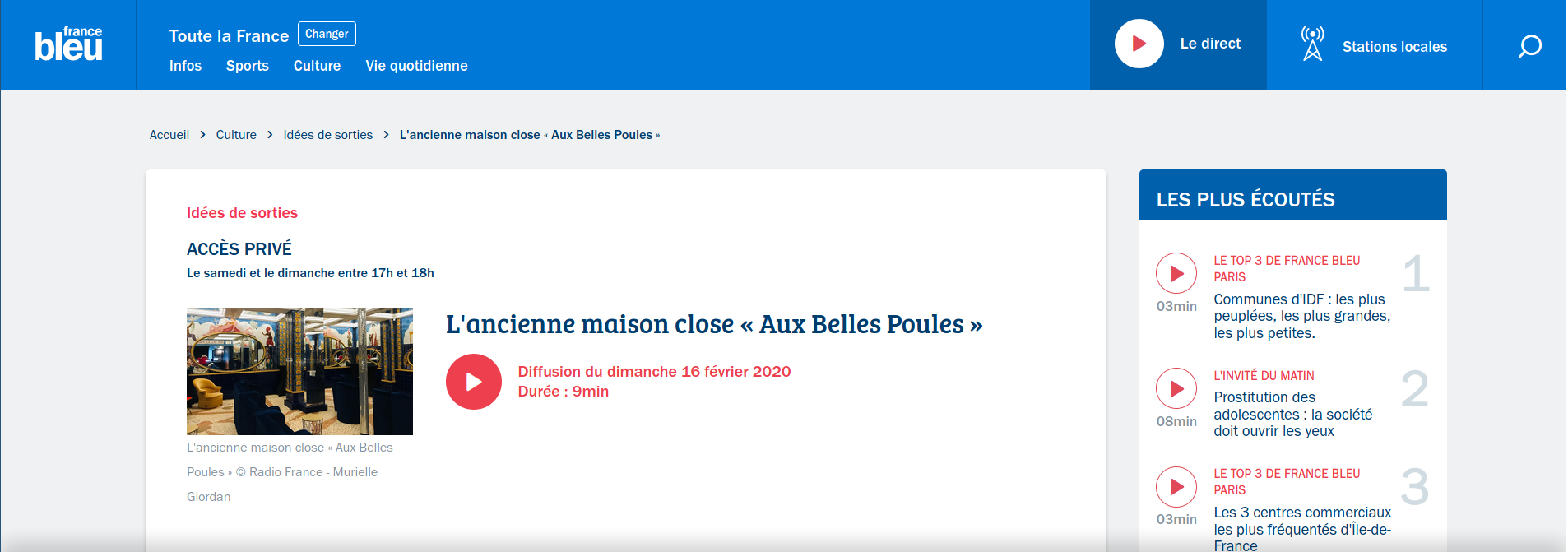Viewport: 1568px width, 552px height.
Task: Open the Culture navigation menu
Action: point(317,66)
